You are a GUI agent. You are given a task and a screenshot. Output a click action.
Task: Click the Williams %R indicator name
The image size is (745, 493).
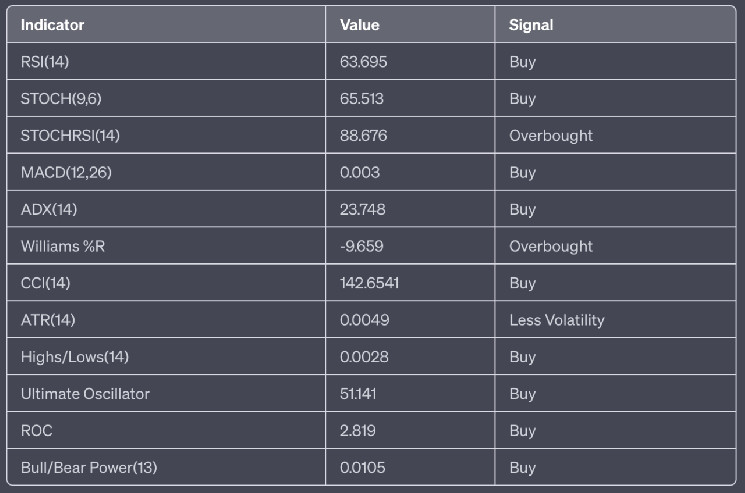pyautogui.click(x=66, y=246)
